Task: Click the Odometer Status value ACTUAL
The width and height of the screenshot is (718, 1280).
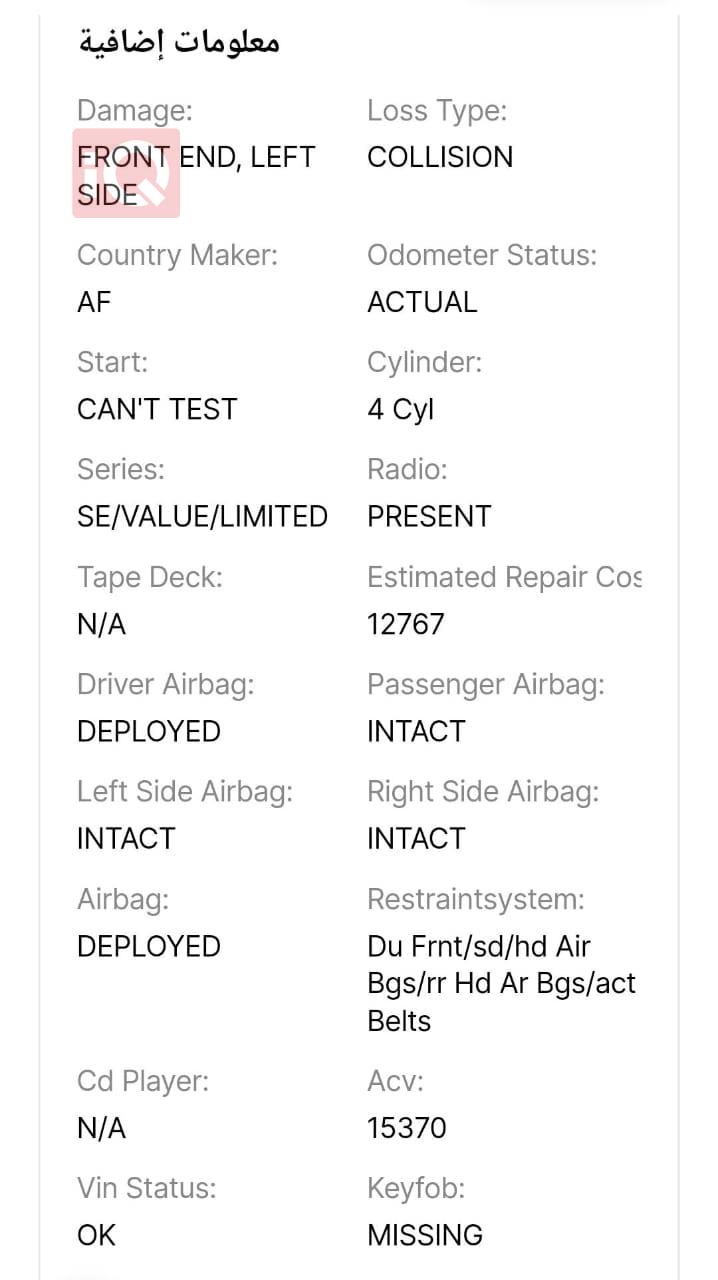Action: (422, 302)
